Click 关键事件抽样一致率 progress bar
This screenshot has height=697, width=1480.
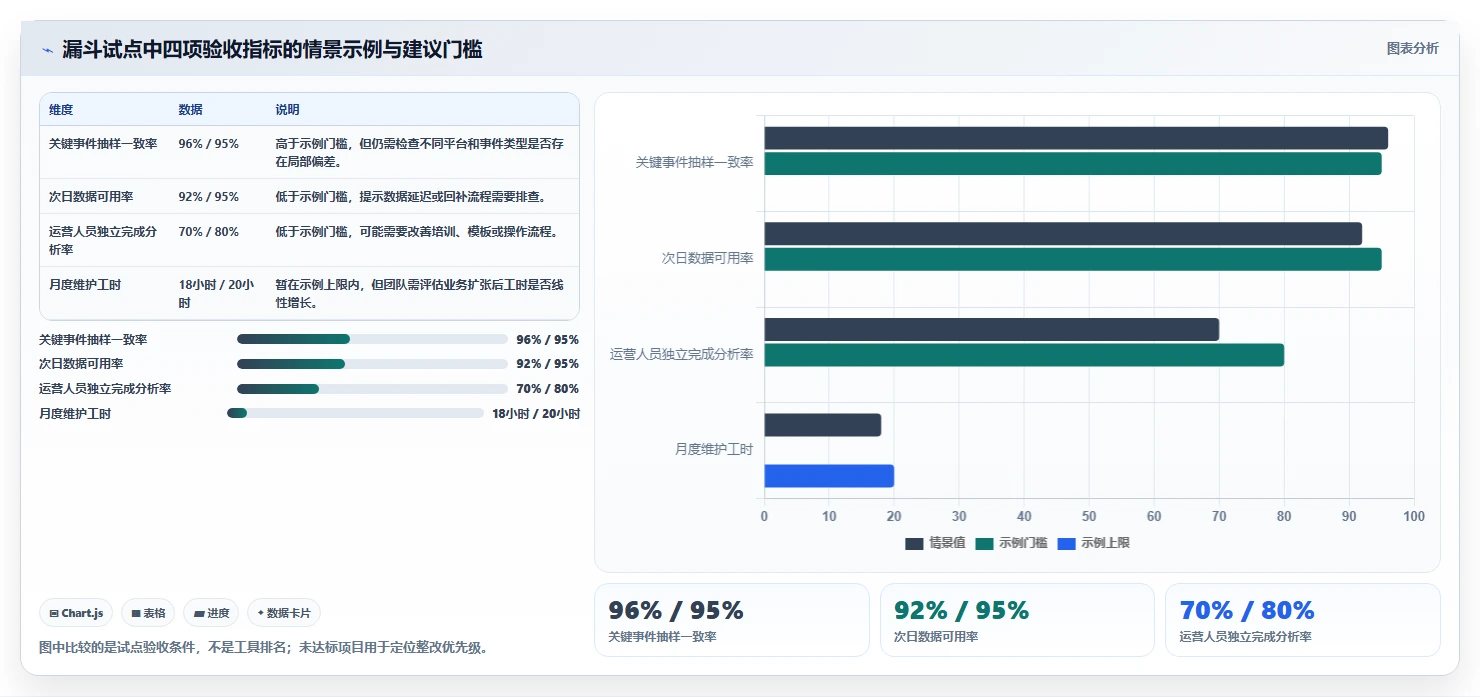click(372, 339)
